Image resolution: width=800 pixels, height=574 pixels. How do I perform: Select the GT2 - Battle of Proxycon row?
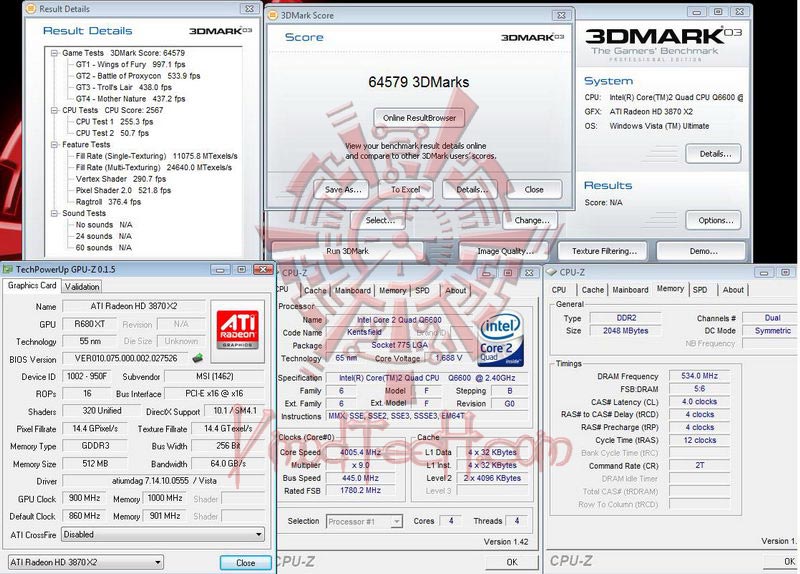point(138,76)
